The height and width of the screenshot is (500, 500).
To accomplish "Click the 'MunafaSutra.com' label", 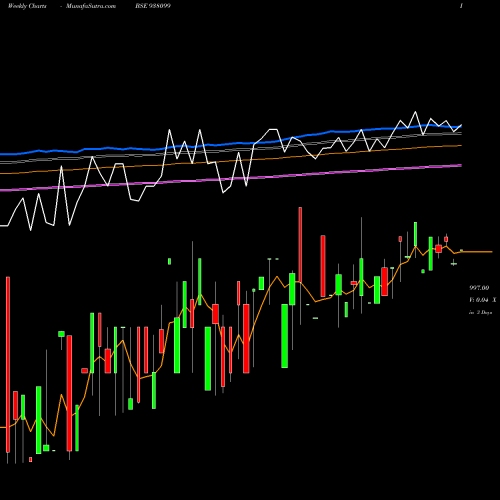I will click(x=91, y=6).
